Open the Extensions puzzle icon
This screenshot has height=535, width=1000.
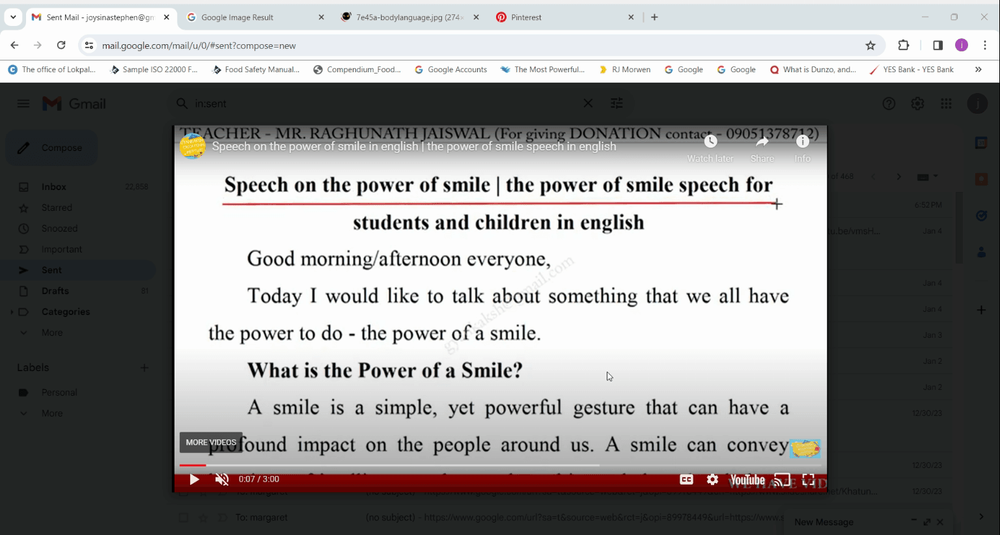904,45
